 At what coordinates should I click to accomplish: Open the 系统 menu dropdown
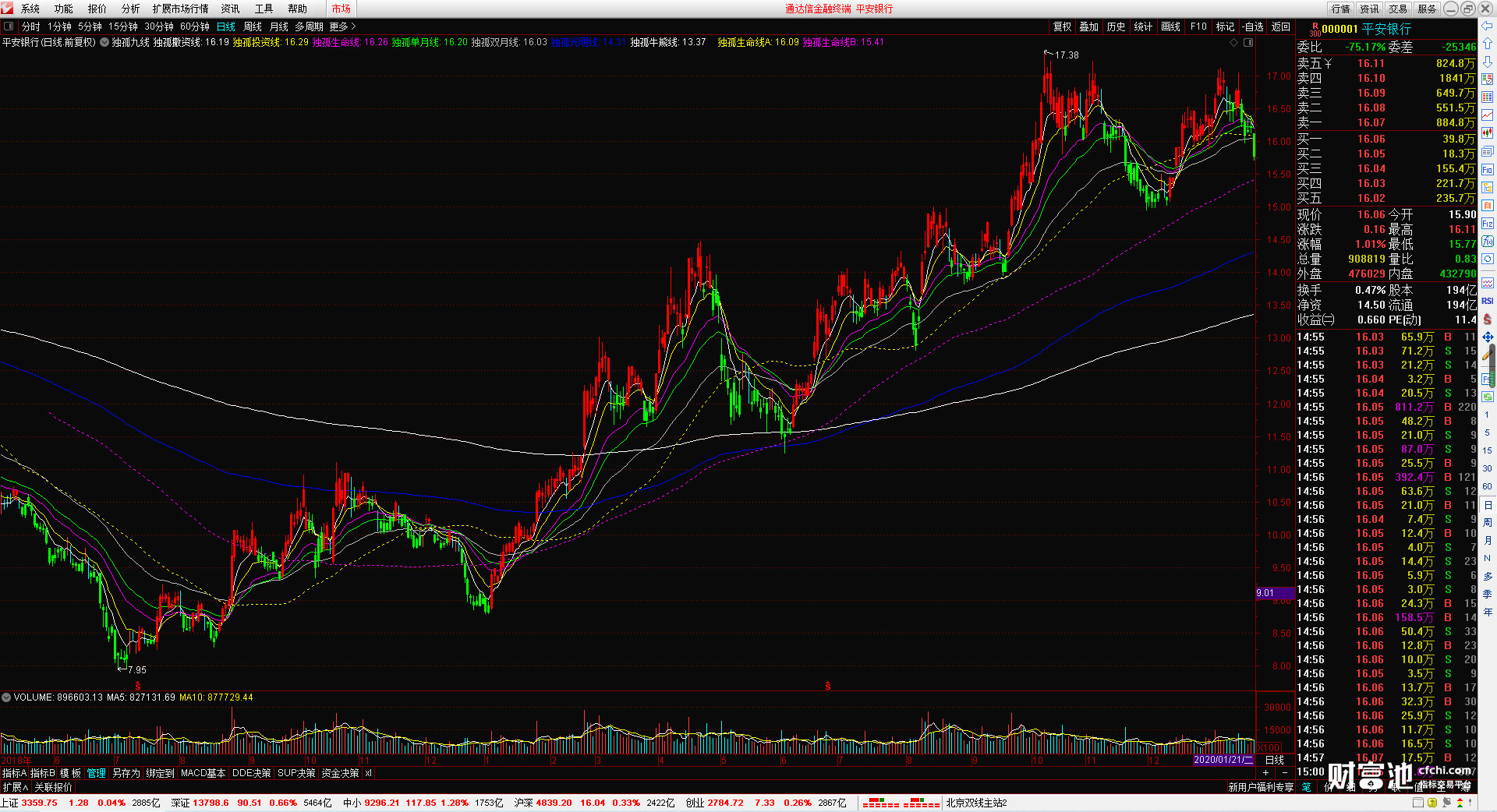point(30,9)
